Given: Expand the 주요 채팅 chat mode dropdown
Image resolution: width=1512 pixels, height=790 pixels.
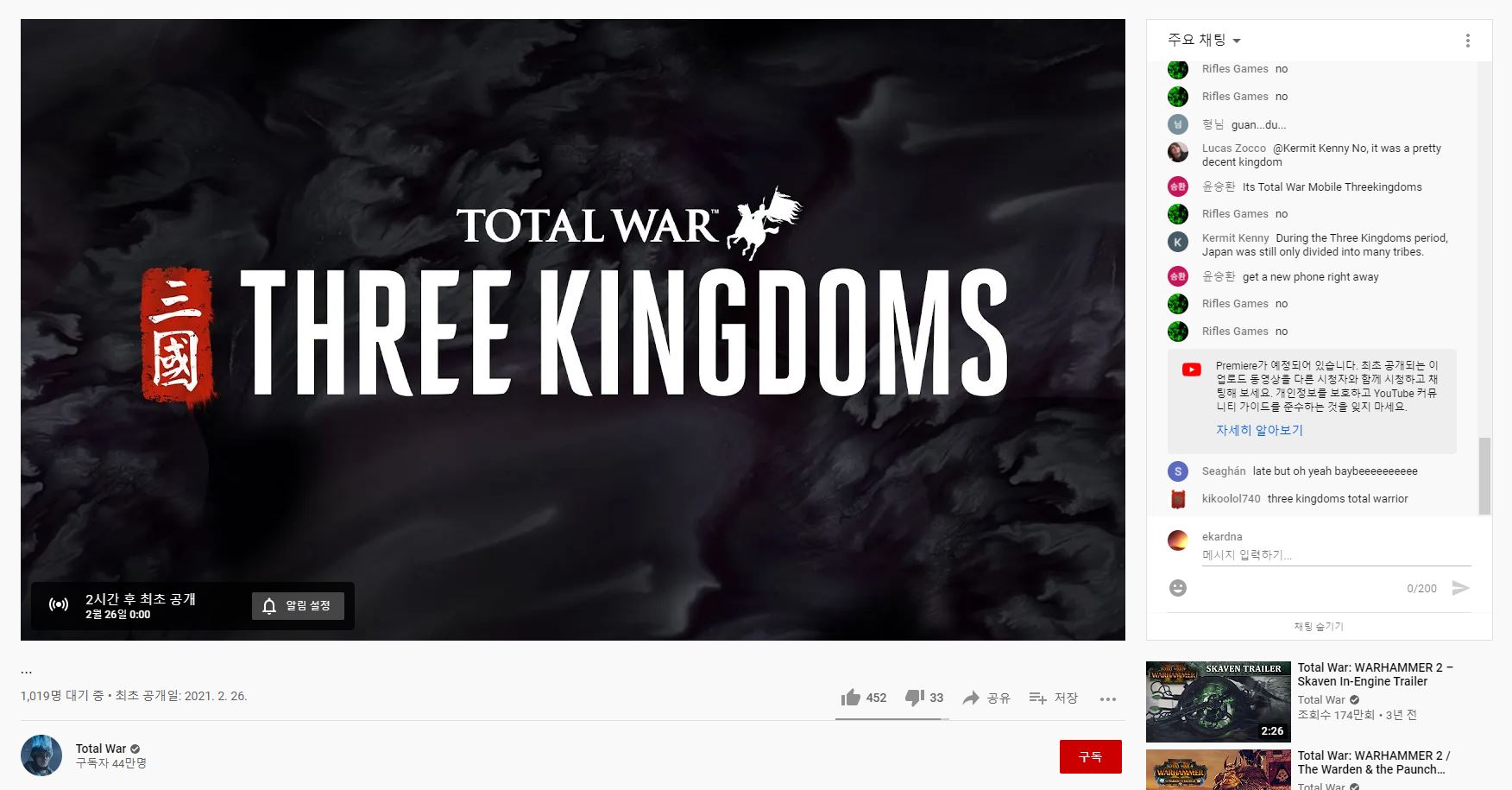Looking at the screenshot, I should [x=1204, y=40].
